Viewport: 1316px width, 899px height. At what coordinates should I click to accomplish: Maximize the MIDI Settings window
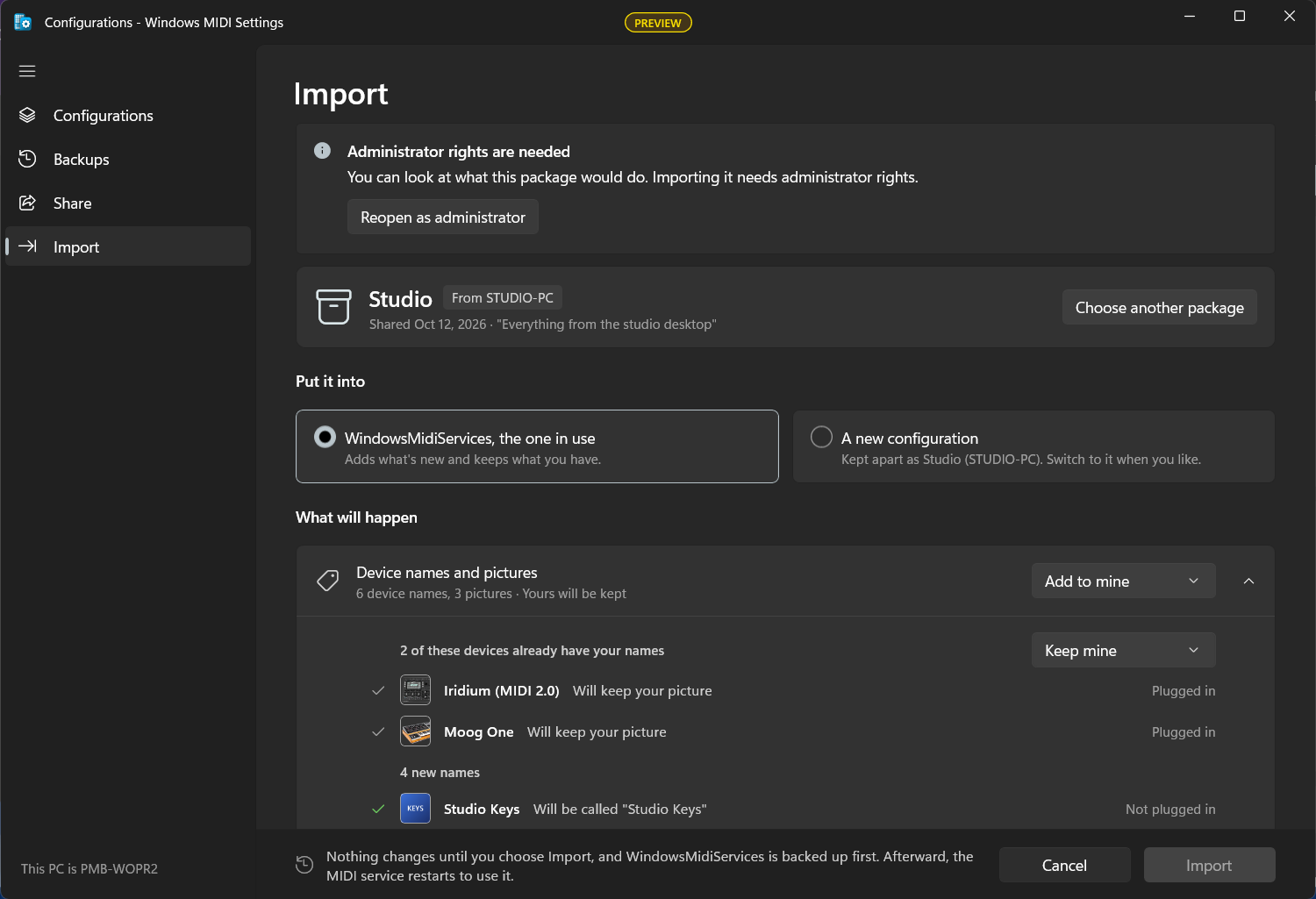(1240, 16)
